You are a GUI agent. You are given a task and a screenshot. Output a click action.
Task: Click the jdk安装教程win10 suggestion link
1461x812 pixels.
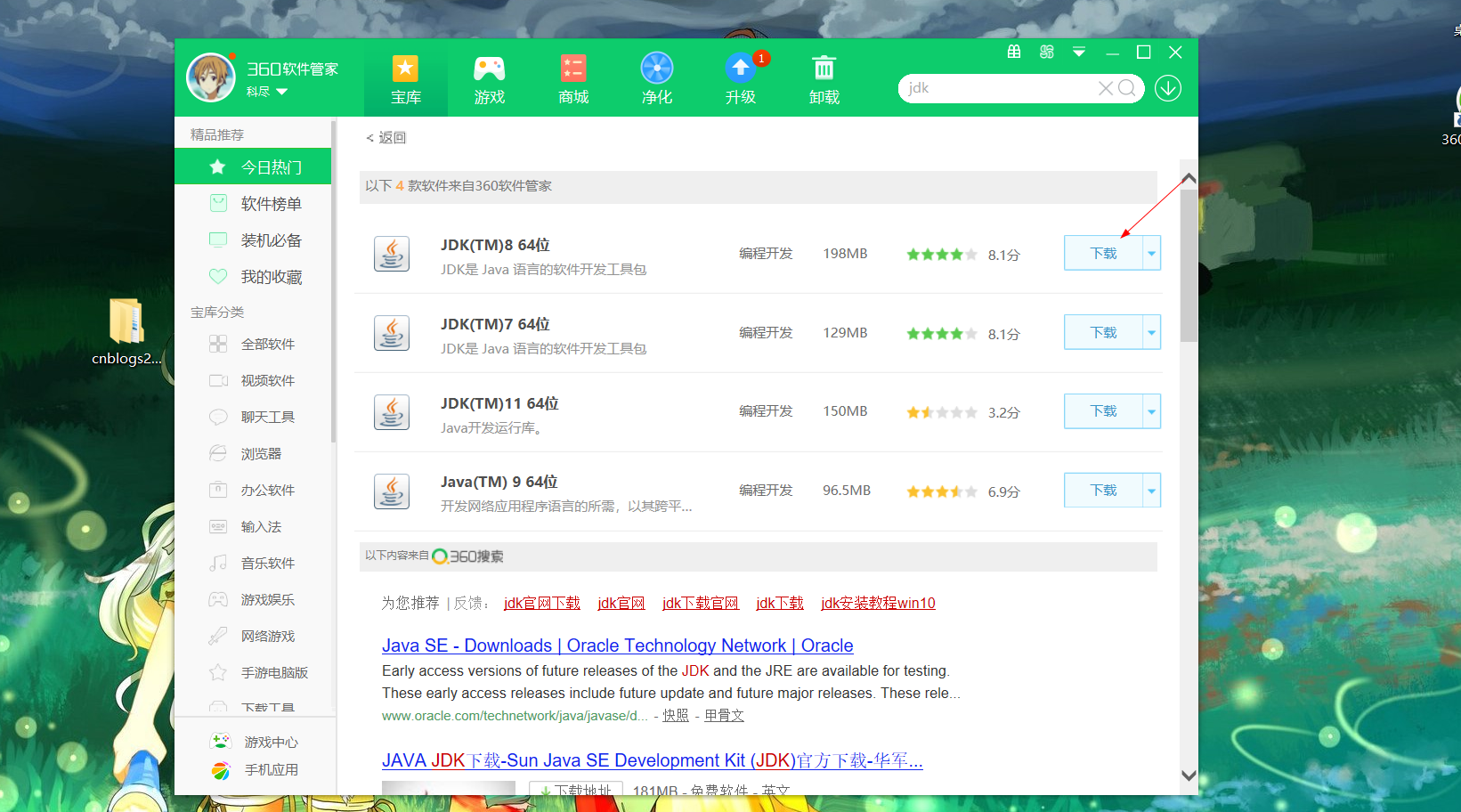[878, 603]
